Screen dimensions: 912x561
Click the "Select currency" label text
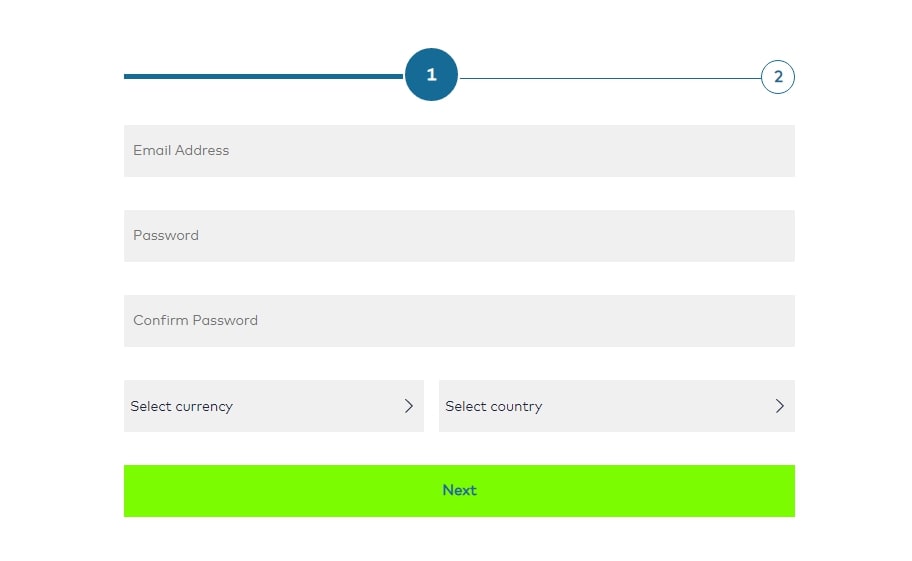pyautogui.click(x=181, y=406)
